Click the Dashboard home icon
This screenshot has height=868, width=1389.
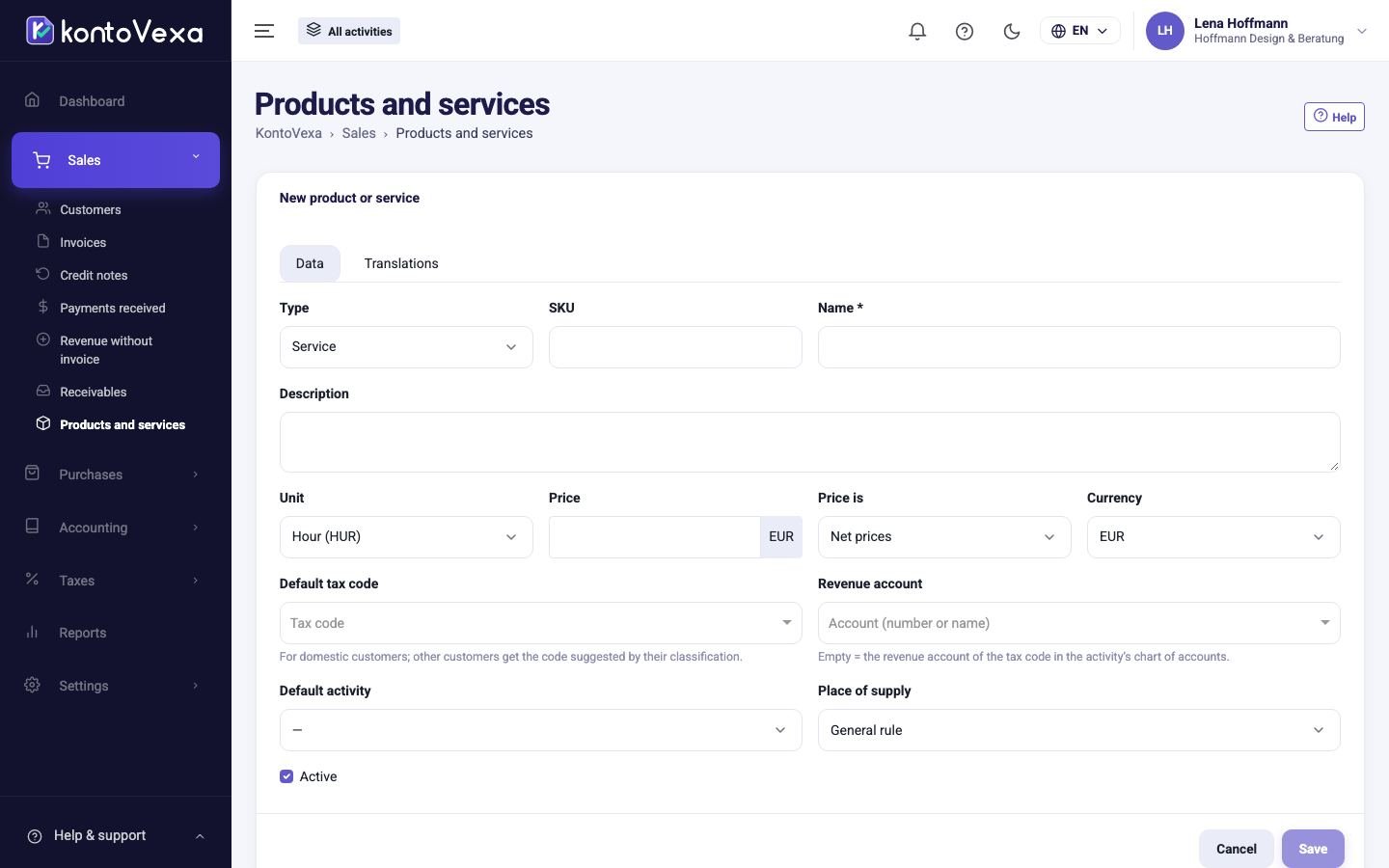[32, 100]
